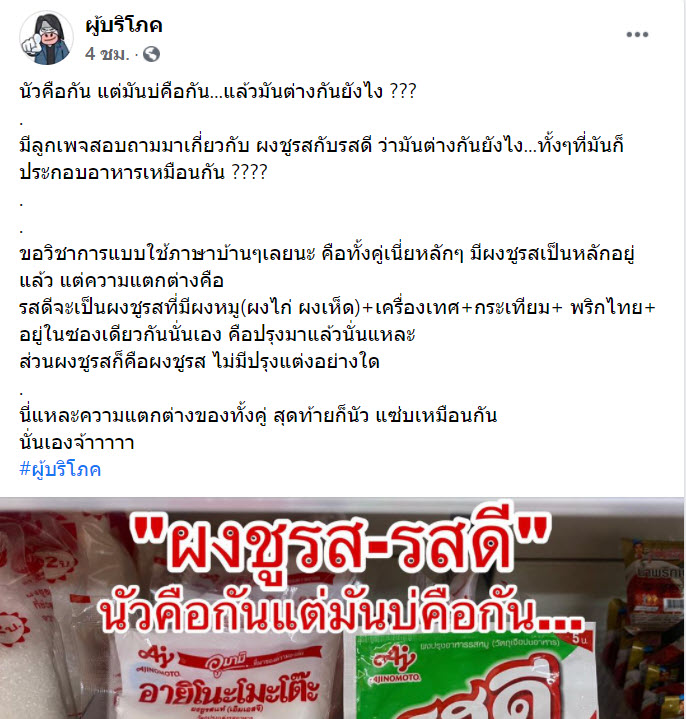
Task: Open the ผู้บริโภค page profile avatar
Action: click(46, 38)
